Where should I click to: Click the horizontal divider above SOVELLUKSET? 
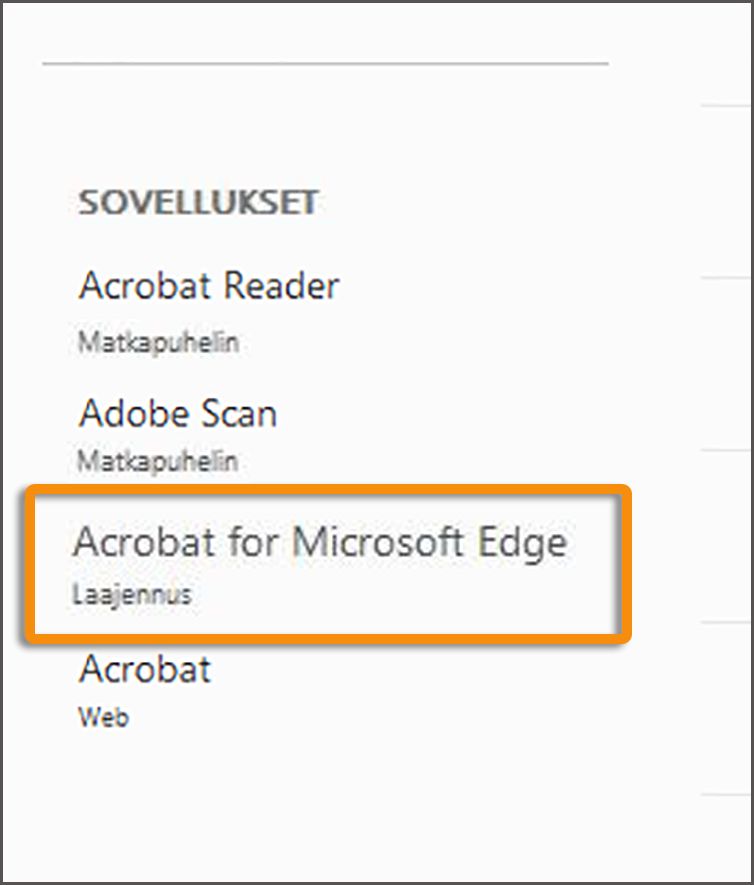coord(325,64)
